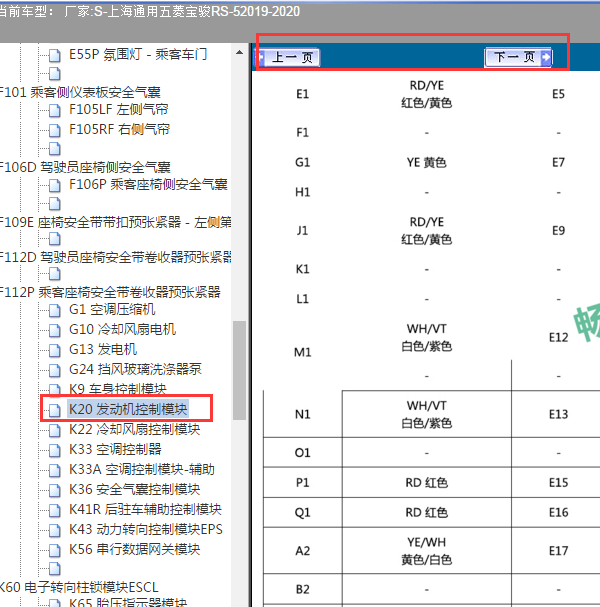Screen dimensions: 600x607
Task: Select F105RF 右侧气帘 in the tree
Action: pos(119,129)
